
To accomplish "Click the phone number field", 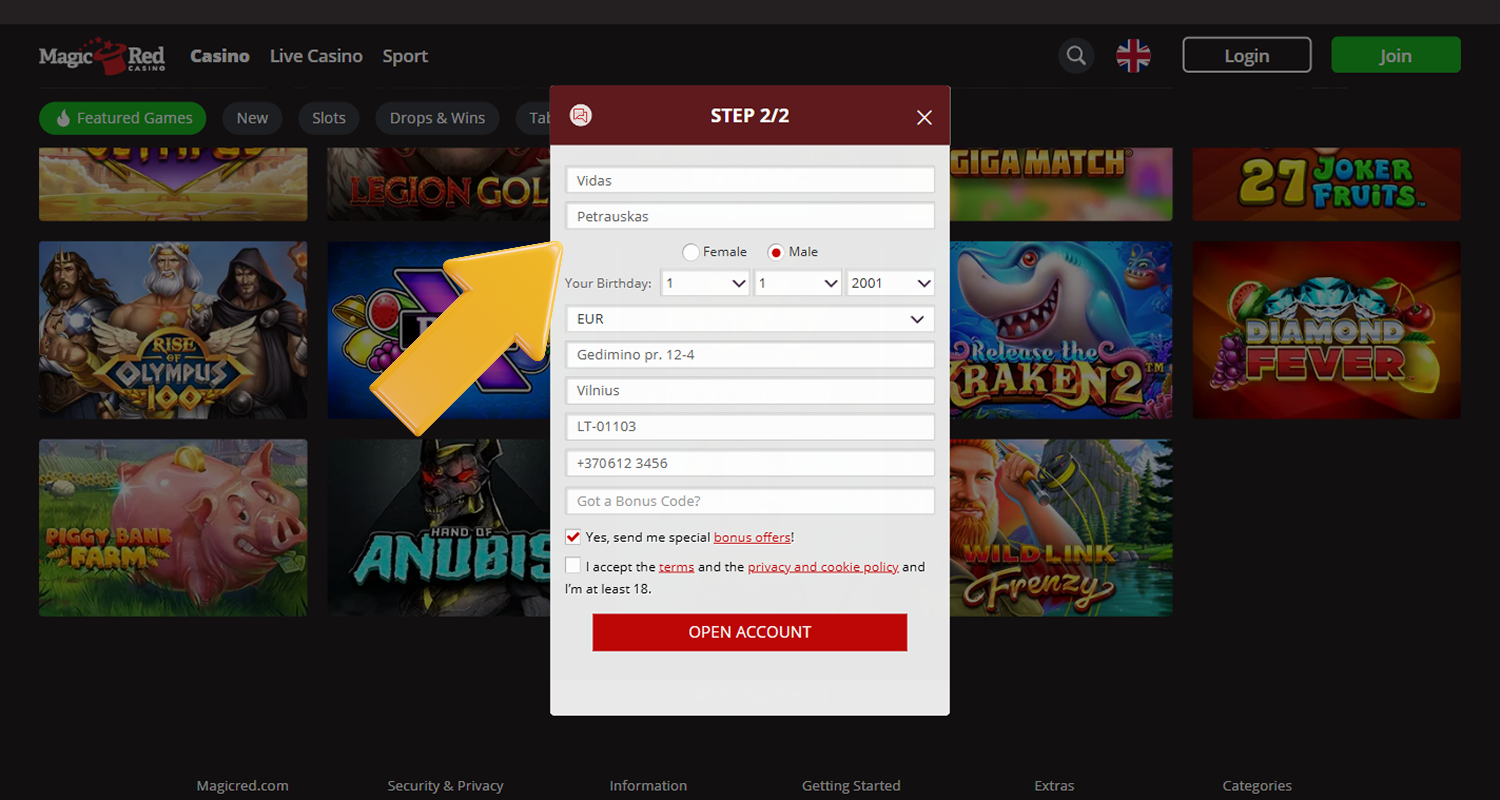I will (750, 463).
